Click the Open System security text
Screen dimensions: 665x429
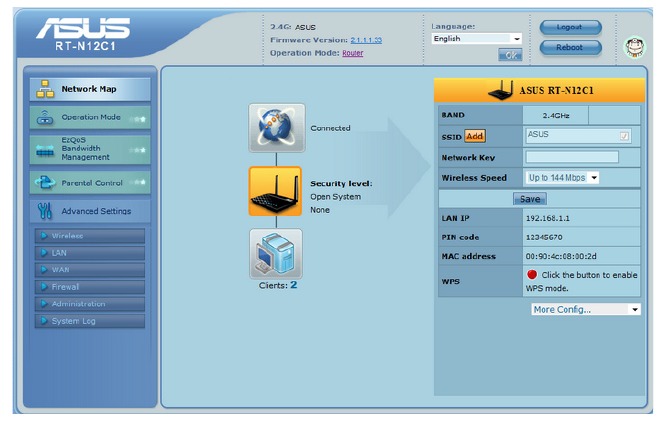pyautogui.click(x=335, y=197)
